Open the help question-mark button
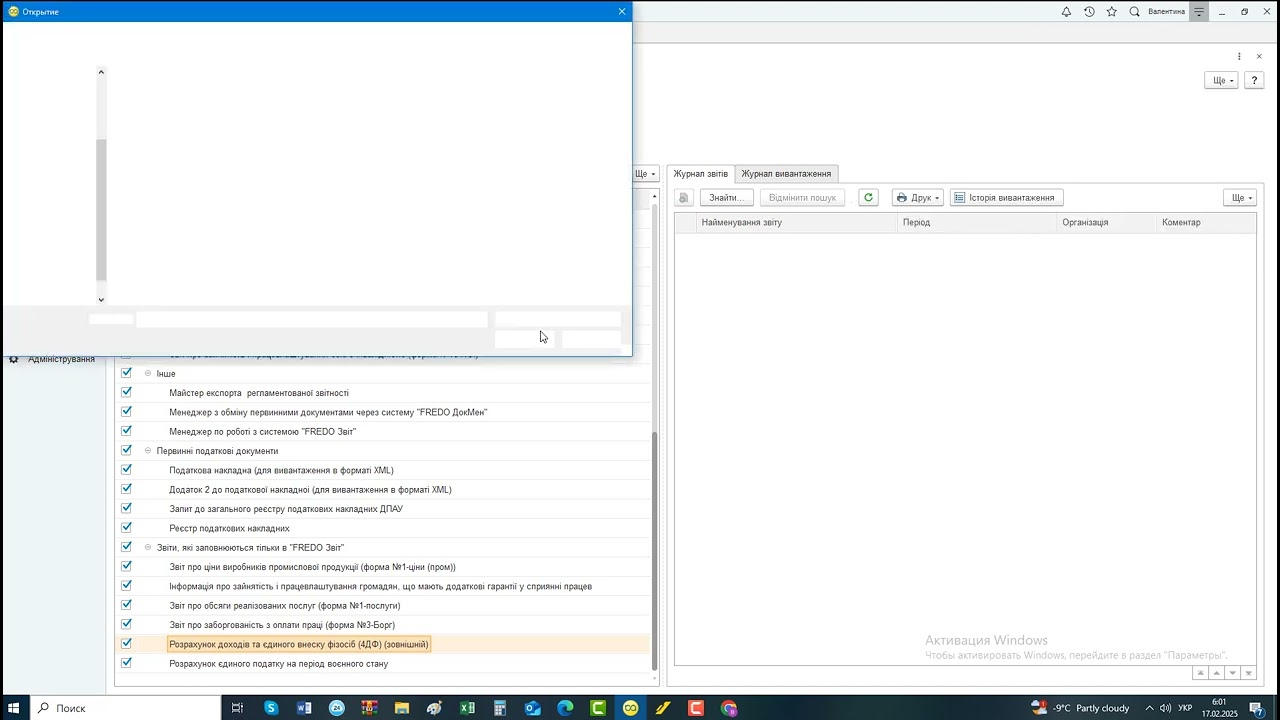The width and height of the screenshot is (1280, 720). point(1253,80)
